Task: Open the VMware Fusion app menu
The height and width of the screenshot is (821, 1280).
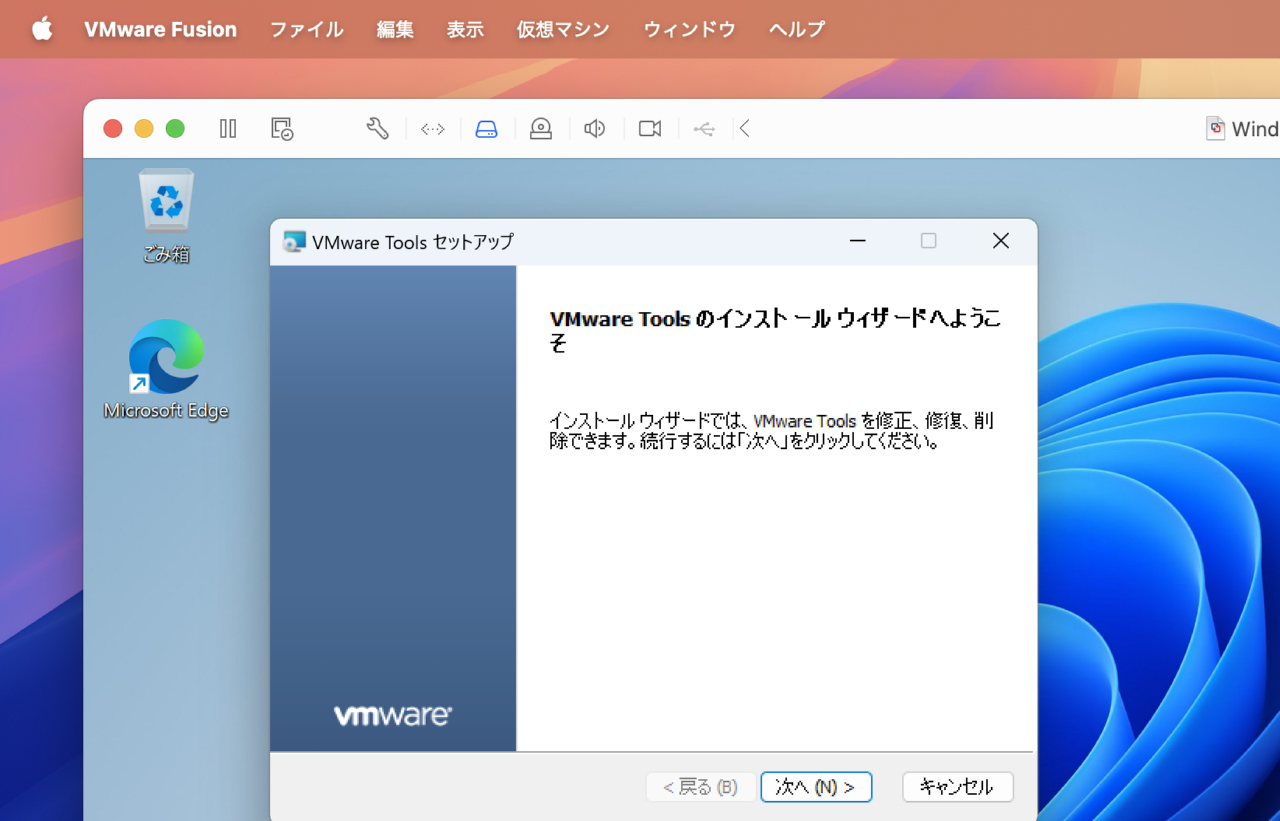Action: point(160,29)
